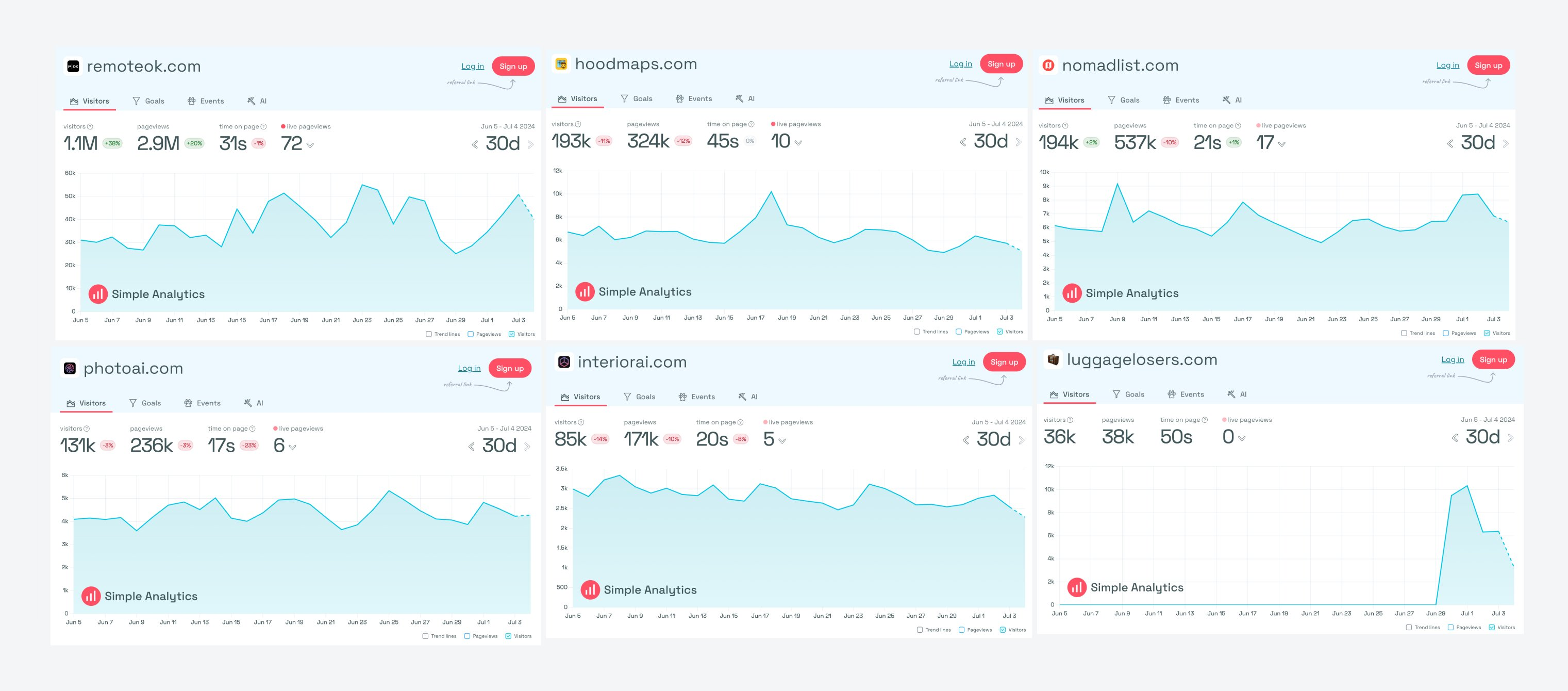Switch to AI tab in nomadlist panel
Screen dimensions: 1568x691
click(1232, 100)
